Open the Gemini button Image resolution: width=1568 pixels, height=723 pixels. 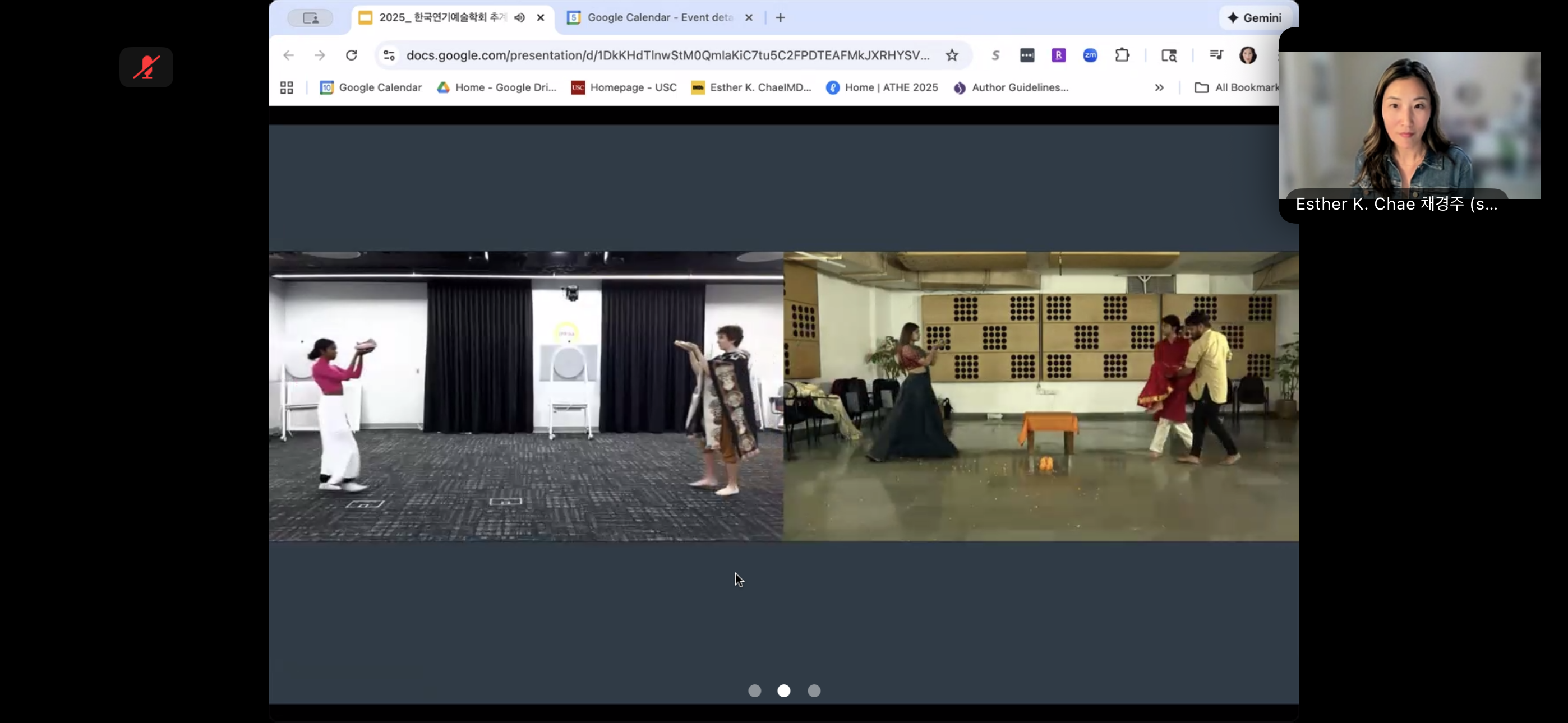tap(1255, 17)
